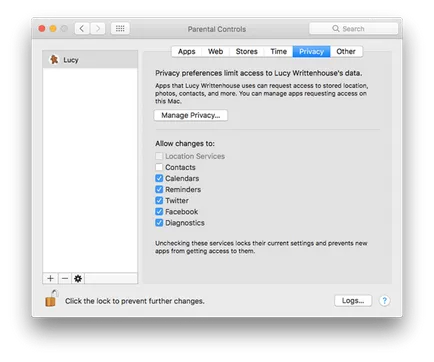Close the window with the red button

pos(42,29)
